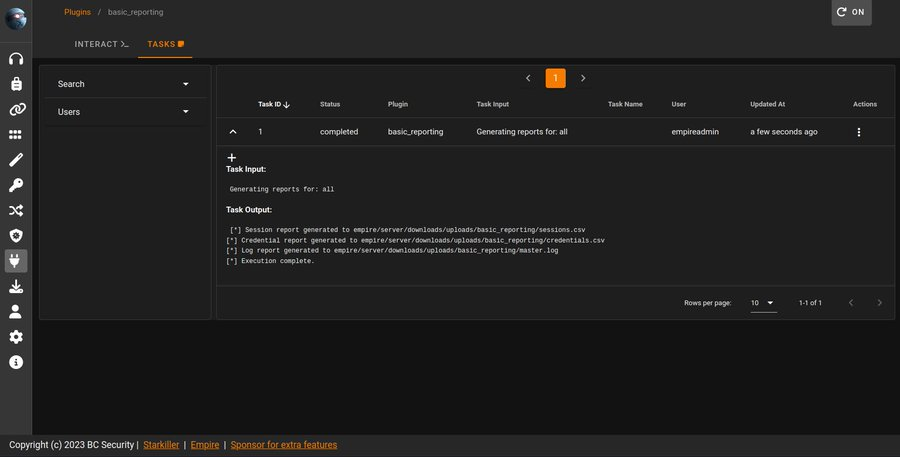Screen dimensions: 900x457
Task: Select the Tasks tab
Action: [165, 45]
